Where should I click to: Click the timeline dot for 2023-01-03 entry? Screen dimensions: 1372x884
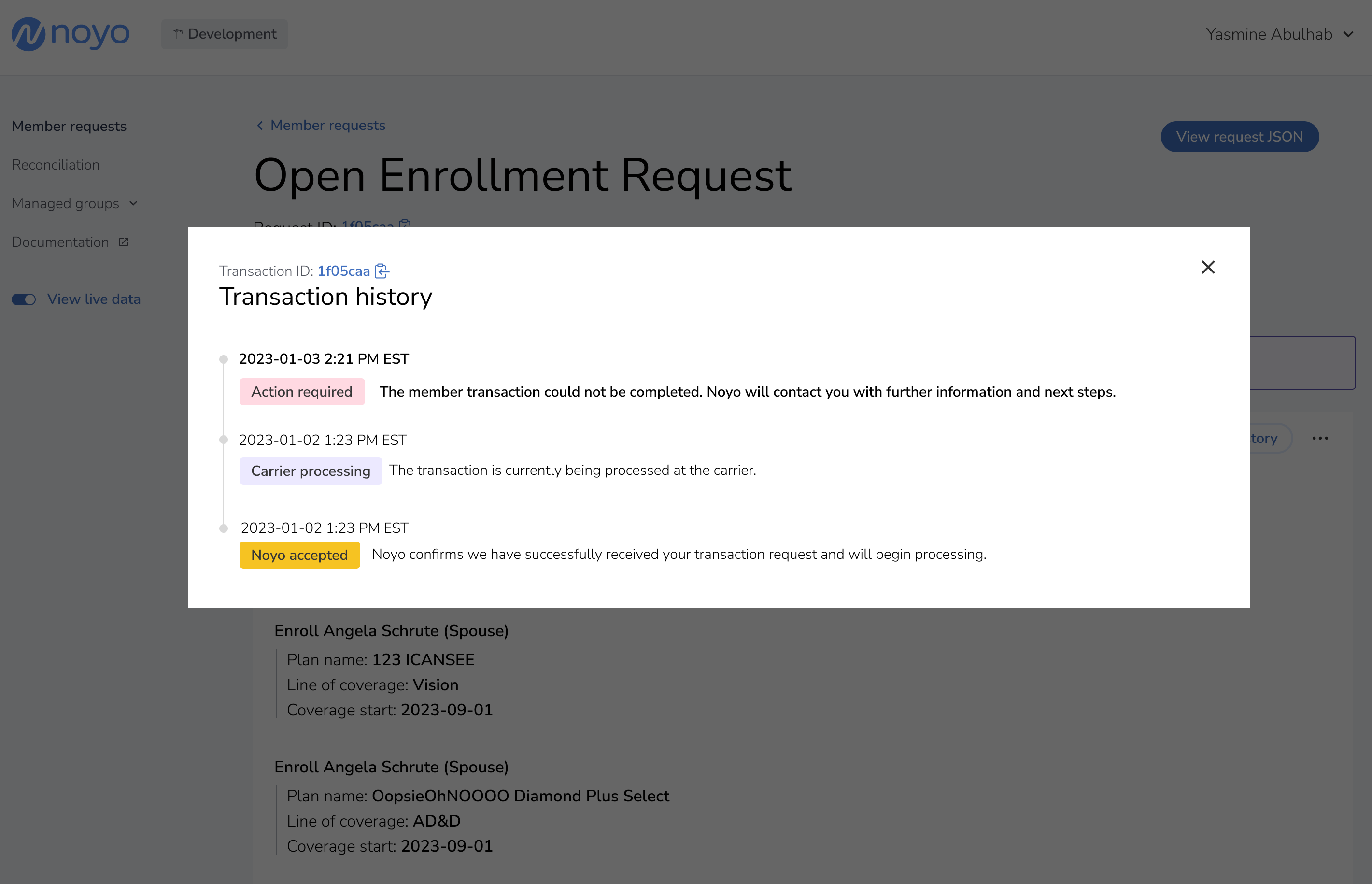[224, 359]
